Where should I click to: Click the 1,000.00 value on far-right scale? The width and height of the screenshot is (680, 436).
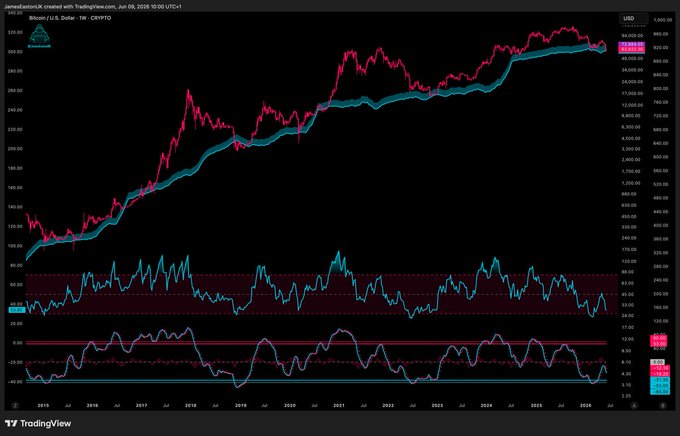point(663,20)
